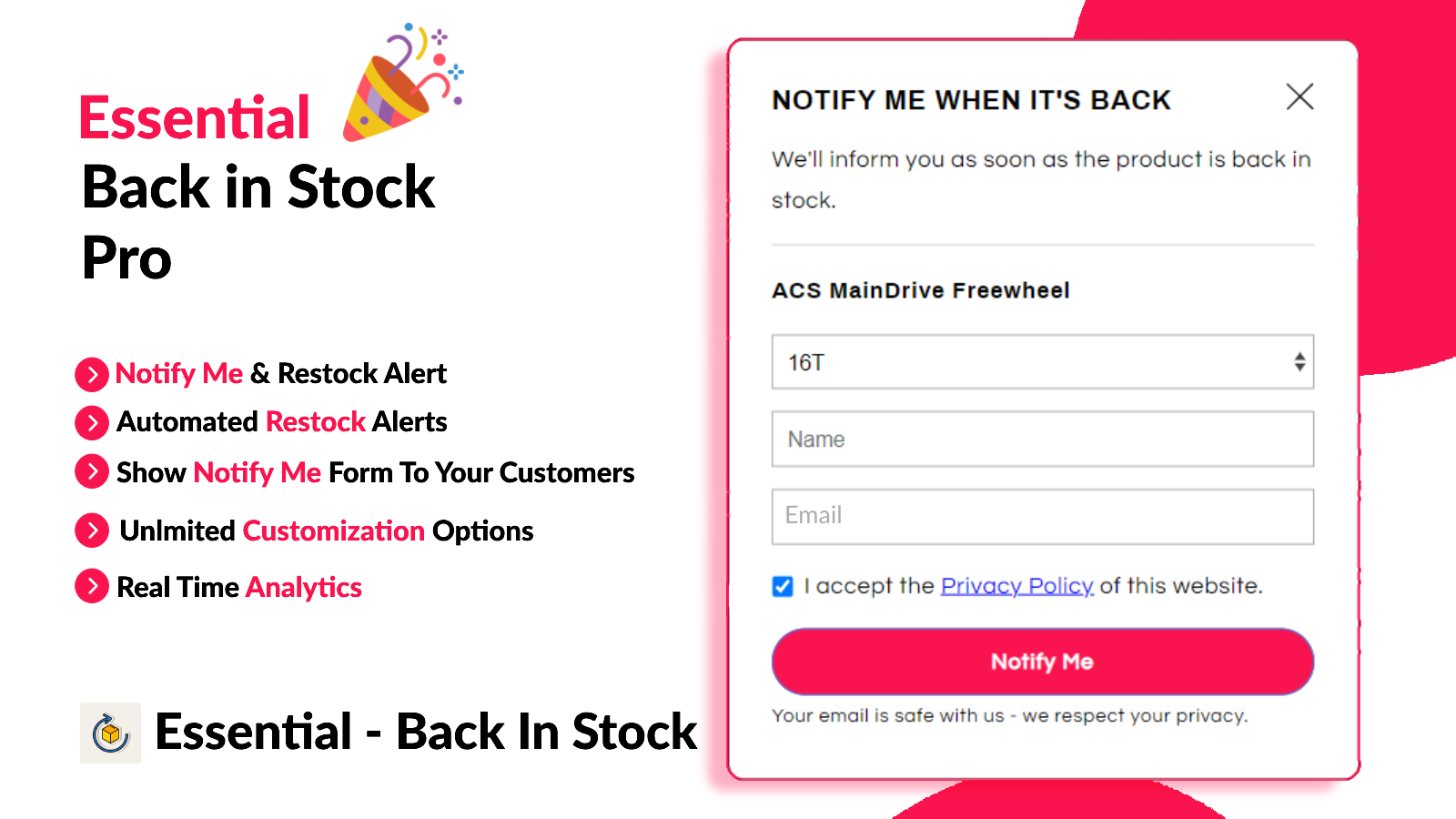Click the arrow icon beside Notify Me bullet
Screen dimensions: 1456x819
click(91, 374)
